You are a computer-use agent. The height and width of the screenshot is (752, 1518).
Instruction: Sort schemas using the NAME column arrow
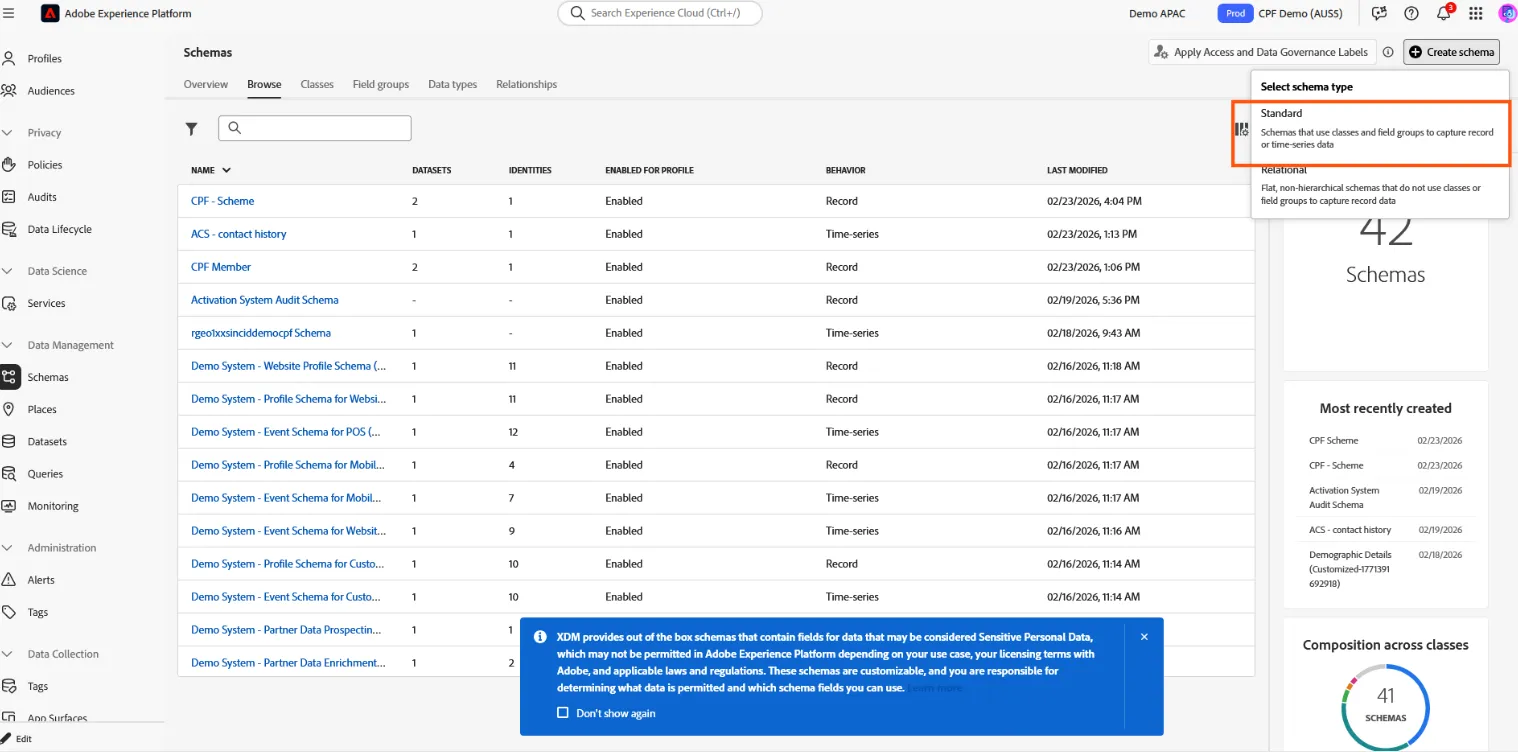click(226, 170)
